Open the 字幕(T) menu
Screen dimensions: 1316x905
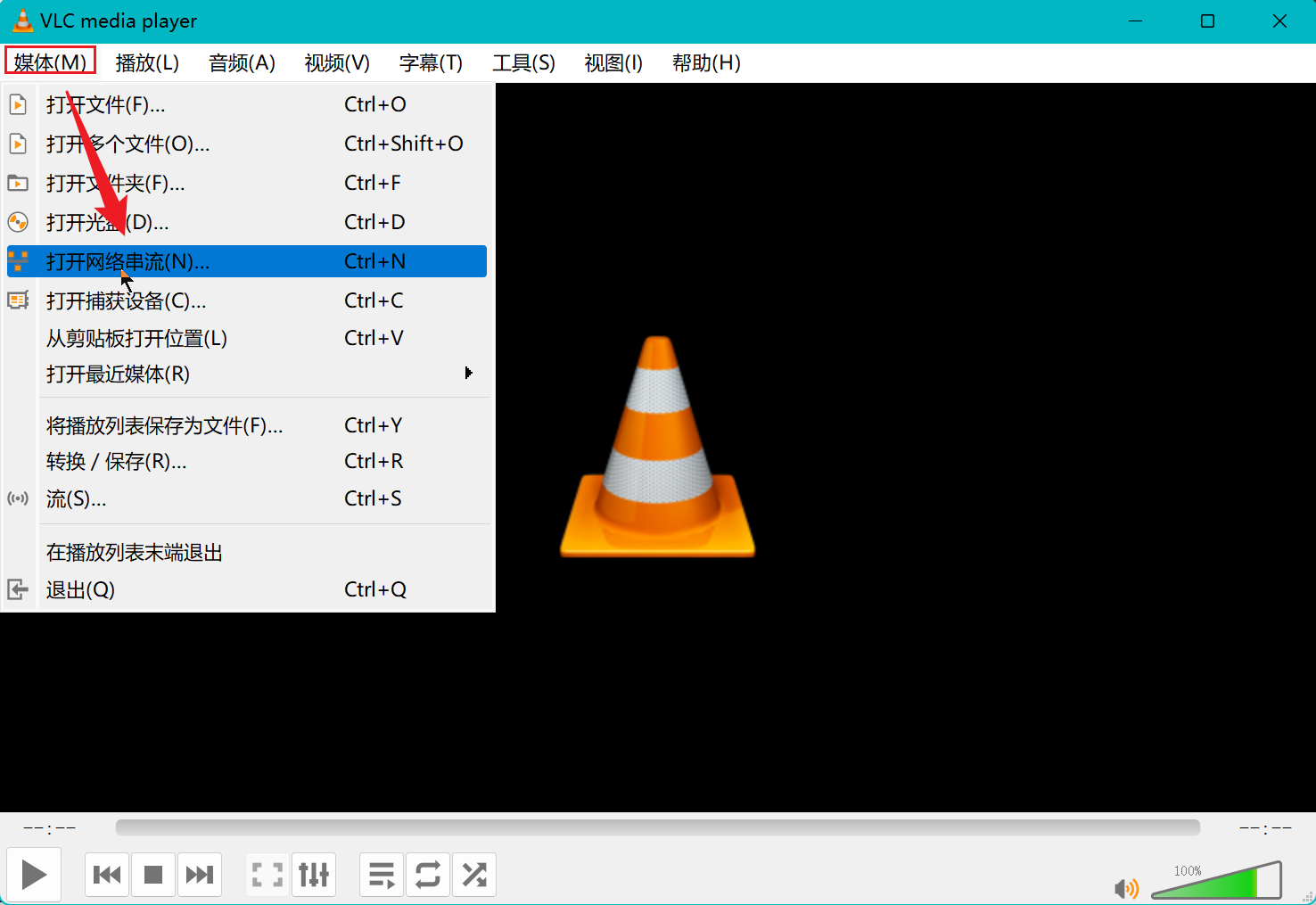point(431,62)
